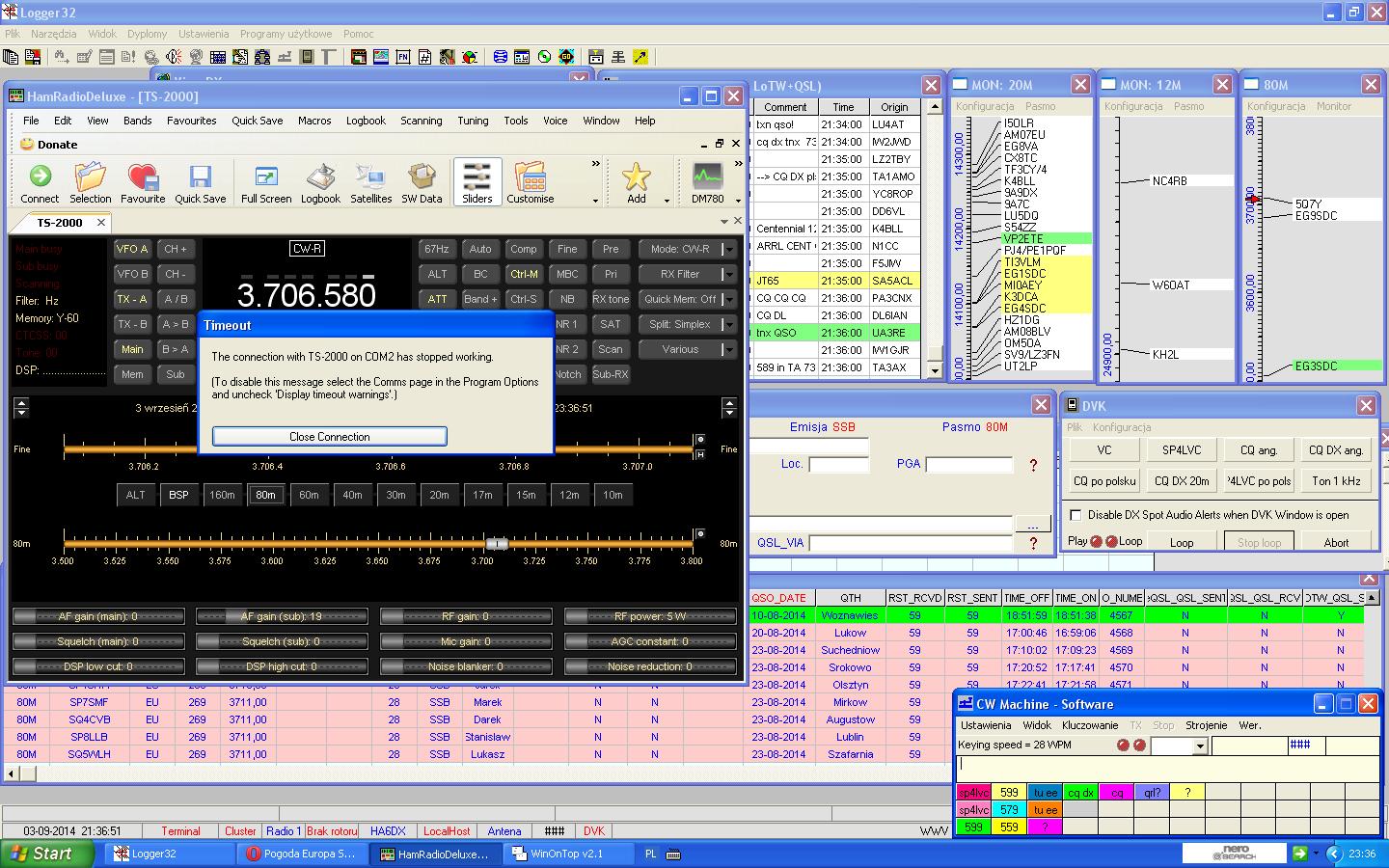Click the 80m band tuning slider handle
This screenshot has width=1389, height=868.
(496, 544)
